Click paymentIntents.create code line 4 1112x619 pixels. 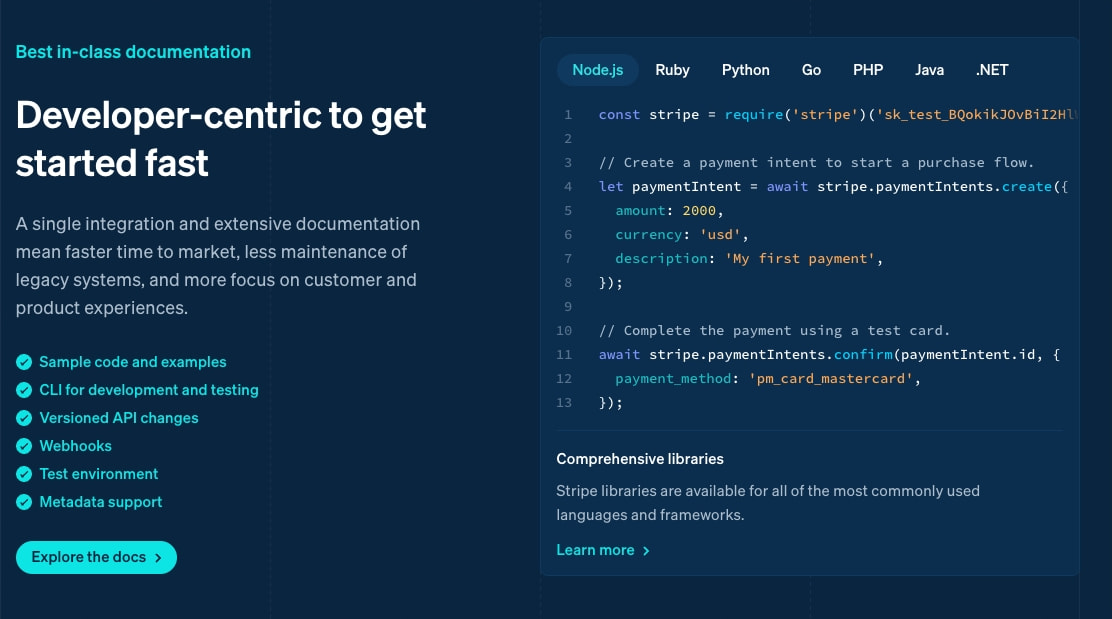(x=833, y=186)
